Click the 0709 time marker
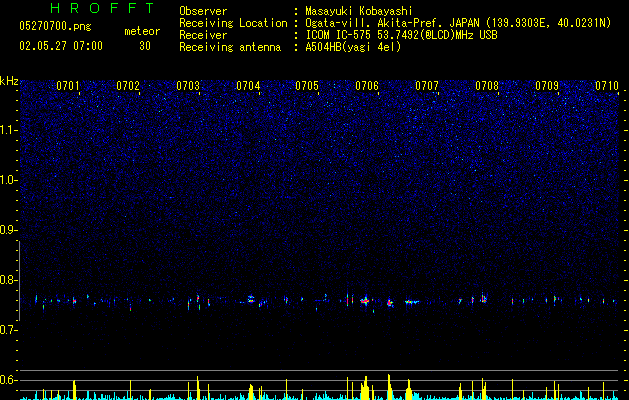The image size is (629, 400). coord(547,86)
